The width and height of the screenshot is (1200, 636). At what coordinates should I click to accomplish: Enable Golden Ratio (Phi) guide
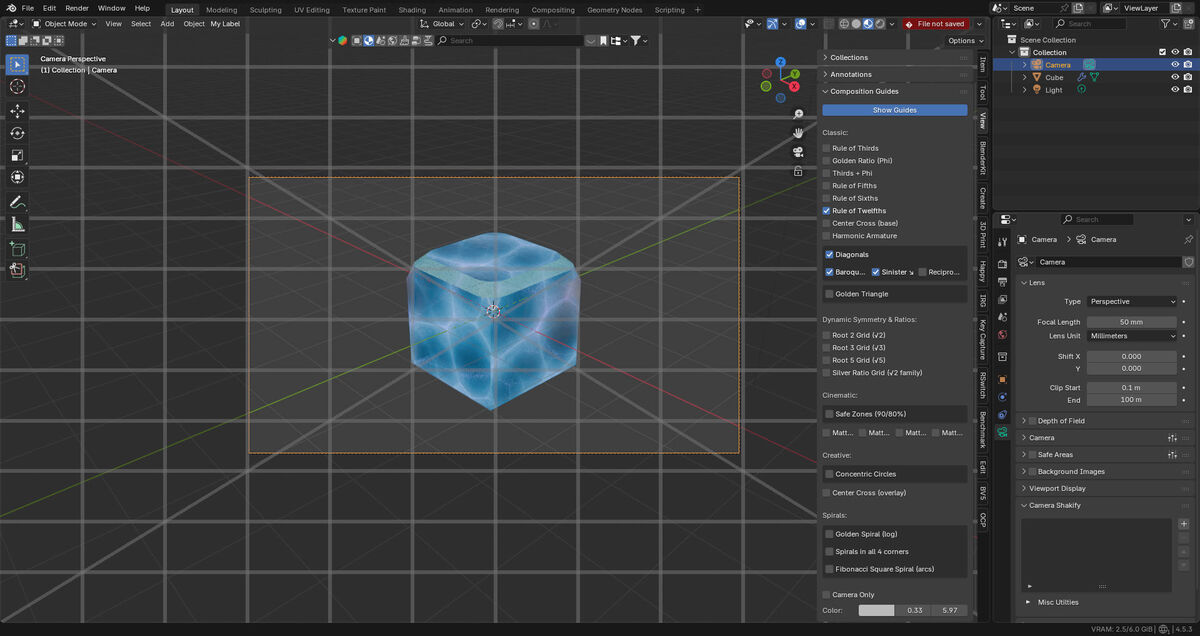(x=827, y=161)
